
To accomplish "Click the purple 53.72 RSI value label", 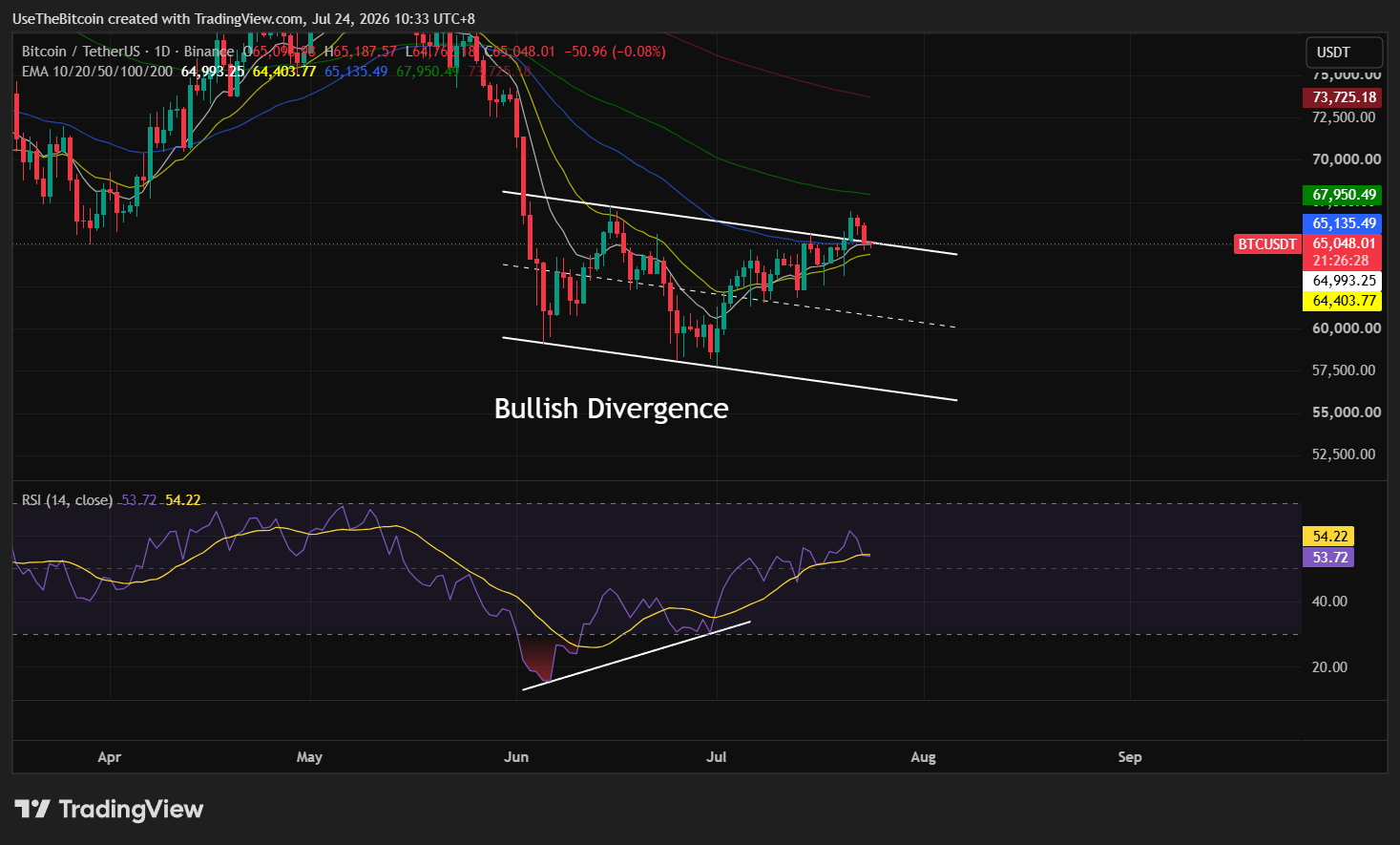I will pyautogui.click(x=1327, y=557).
